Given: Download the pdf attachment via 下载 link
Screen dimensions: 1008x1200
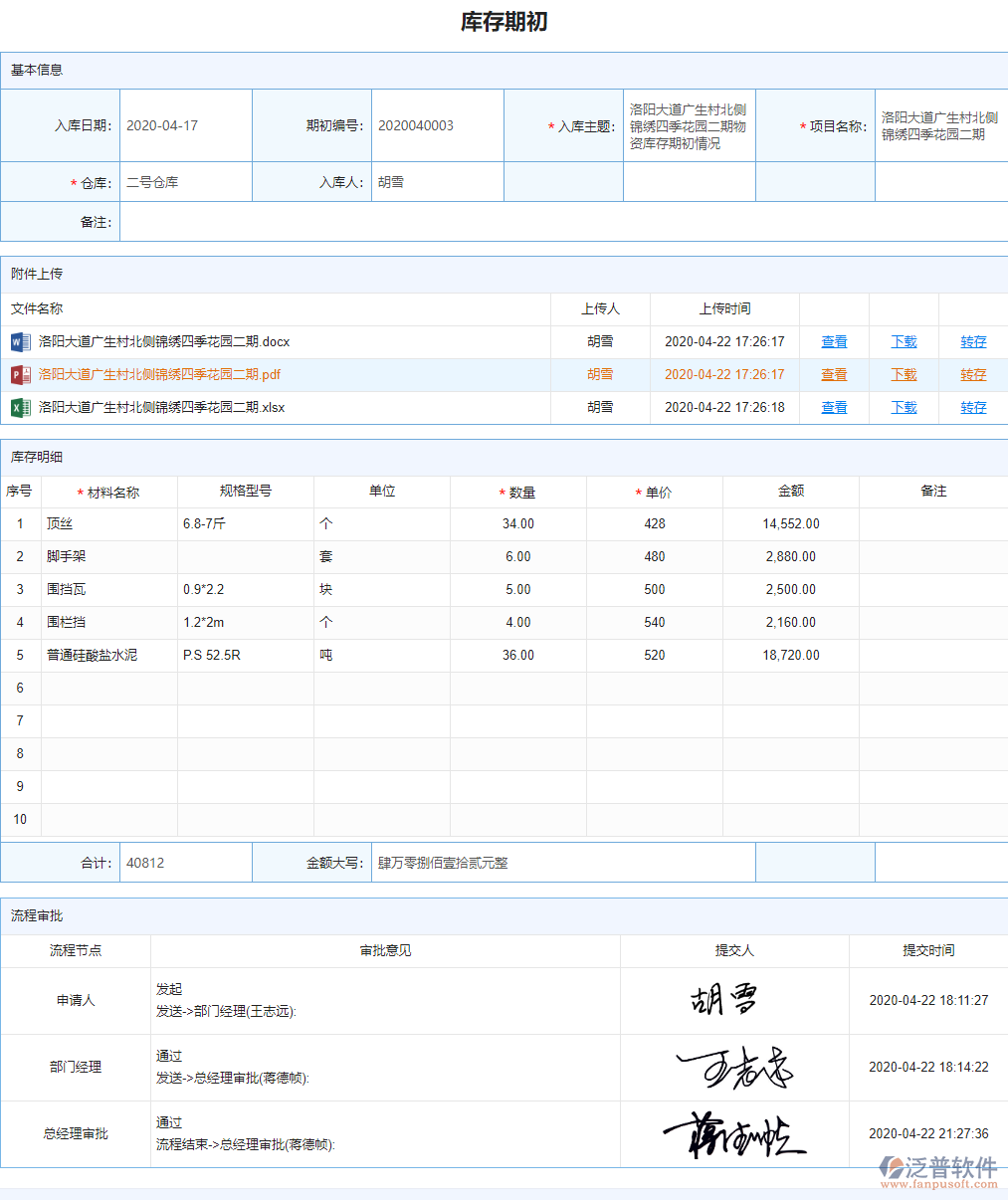Looking at the screenshot, I should [x=904, y=375].
